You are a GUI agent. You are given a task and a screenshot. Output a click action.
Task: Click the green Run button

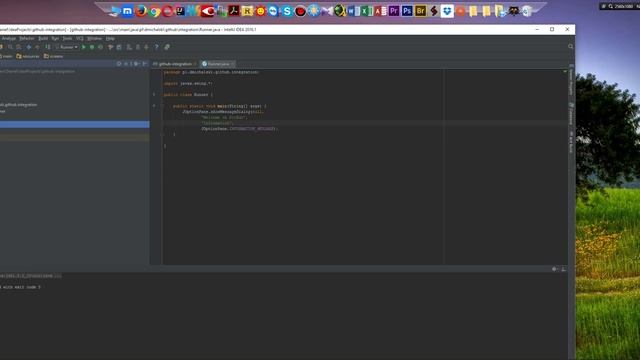point(84,47)
